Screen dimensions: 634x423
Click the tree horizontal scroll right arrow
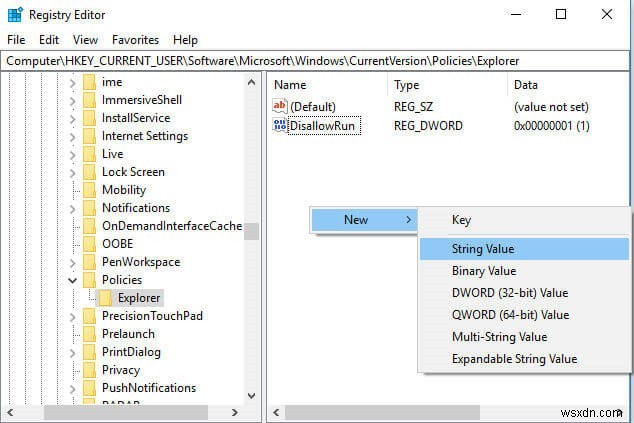click(235, 412)
